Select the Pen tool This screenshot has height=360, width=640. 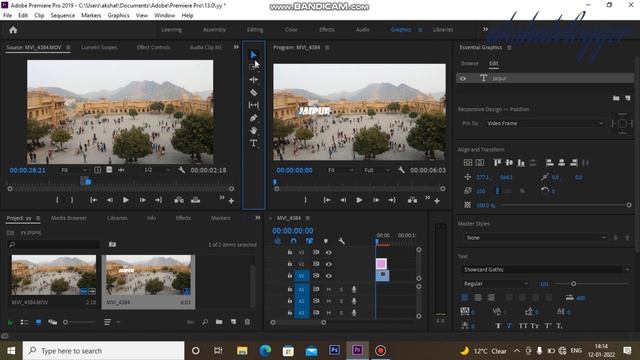(x=253, y=118)
